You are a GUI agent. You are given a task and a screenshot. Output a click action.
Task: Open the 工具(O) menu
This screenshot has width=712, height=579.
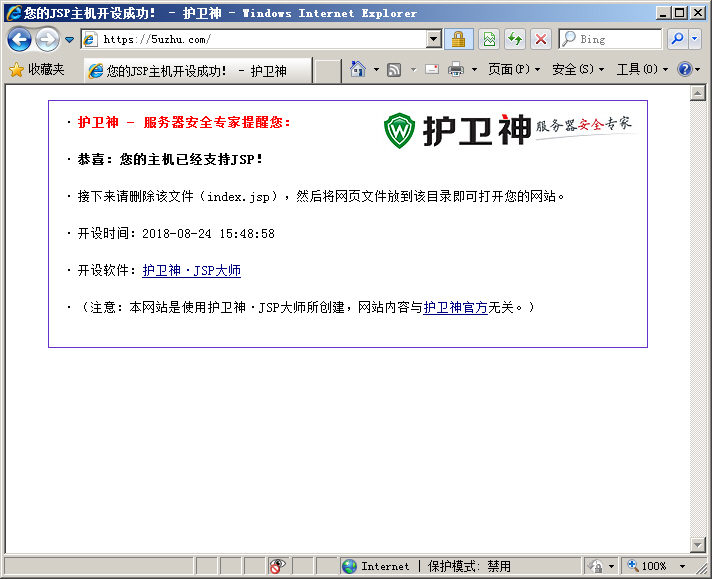[642, 70]
